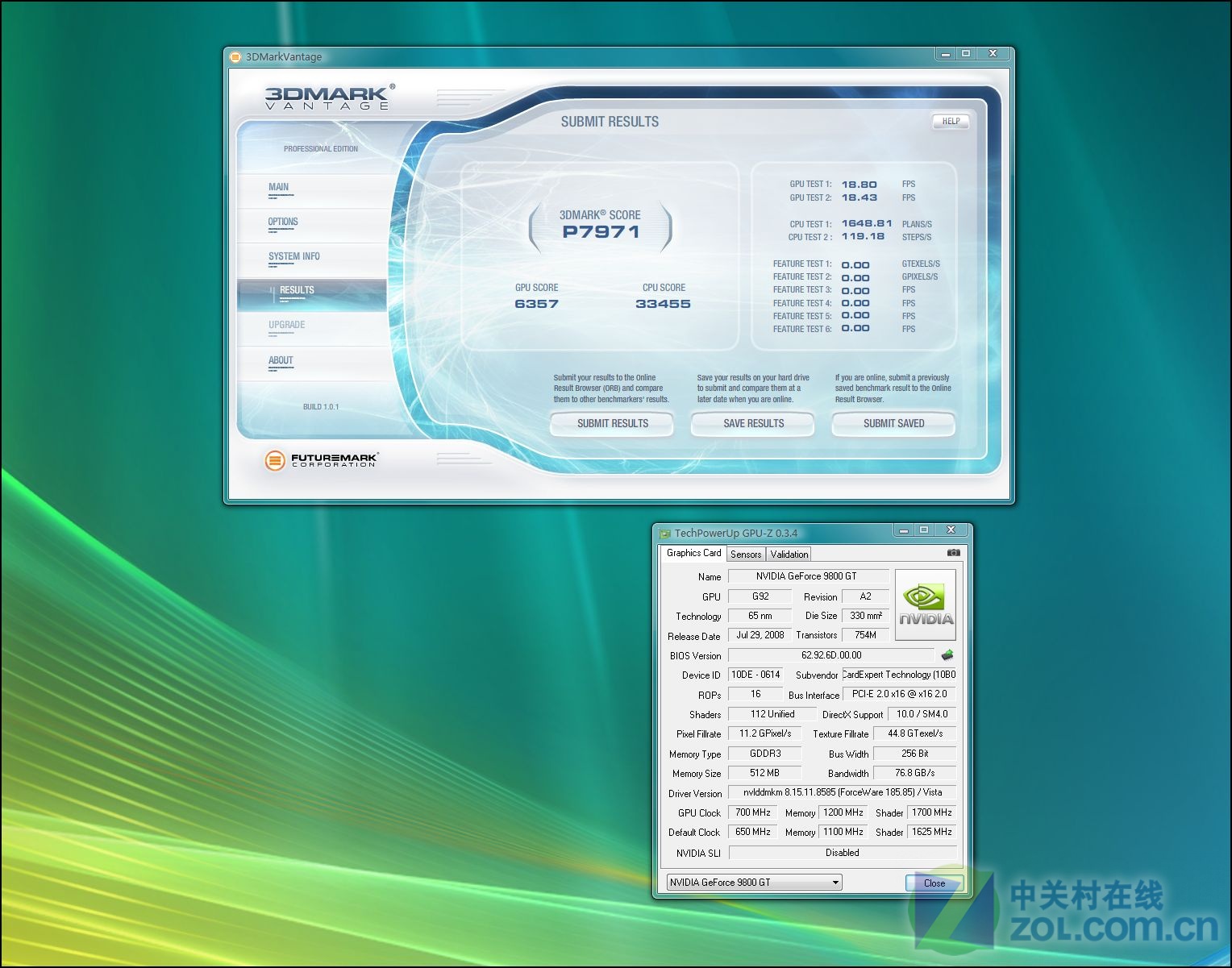Click the HELP button in 3DMark
Screen dimensions: 1232x968
(x=951, y=122)
